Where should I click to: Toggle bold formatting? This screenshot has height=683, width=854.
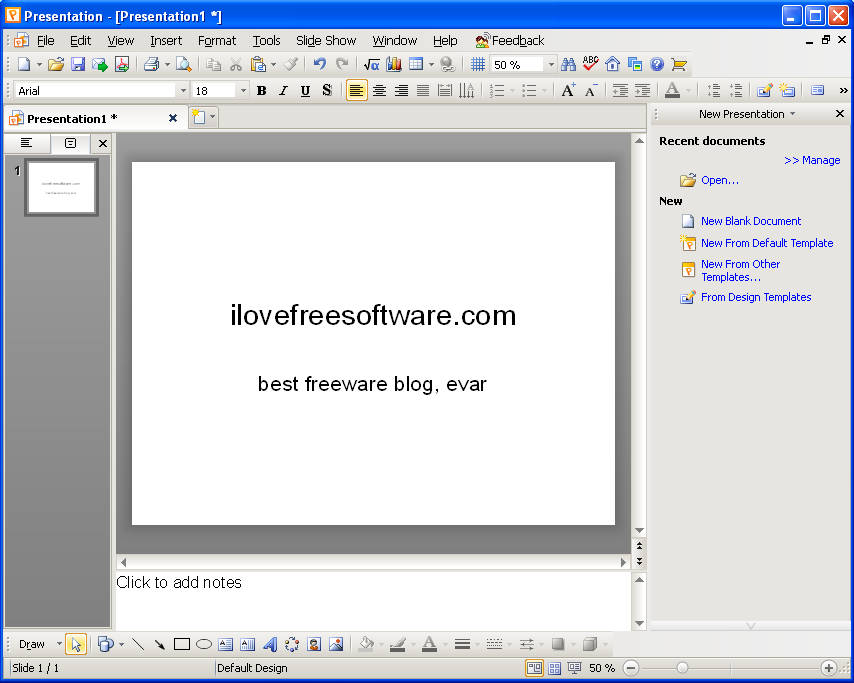click(x=261, y=91)
